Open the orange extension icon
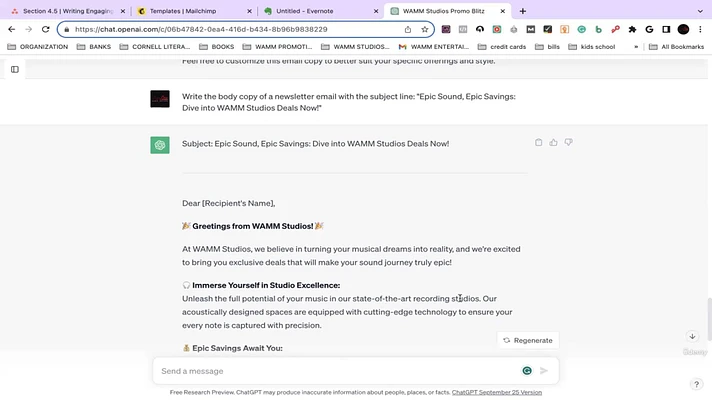Screen dimensions: 712x400 pyautogui.click(x=564, y=30)
